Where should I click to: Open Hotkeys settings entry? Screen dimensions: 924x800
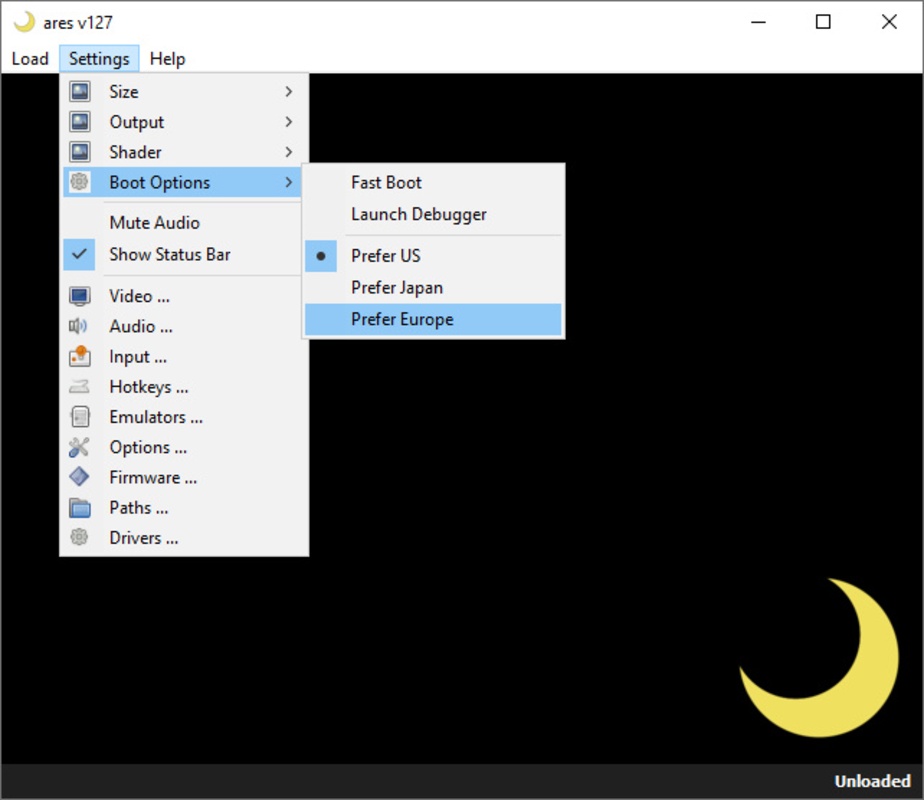pos(184,386)
